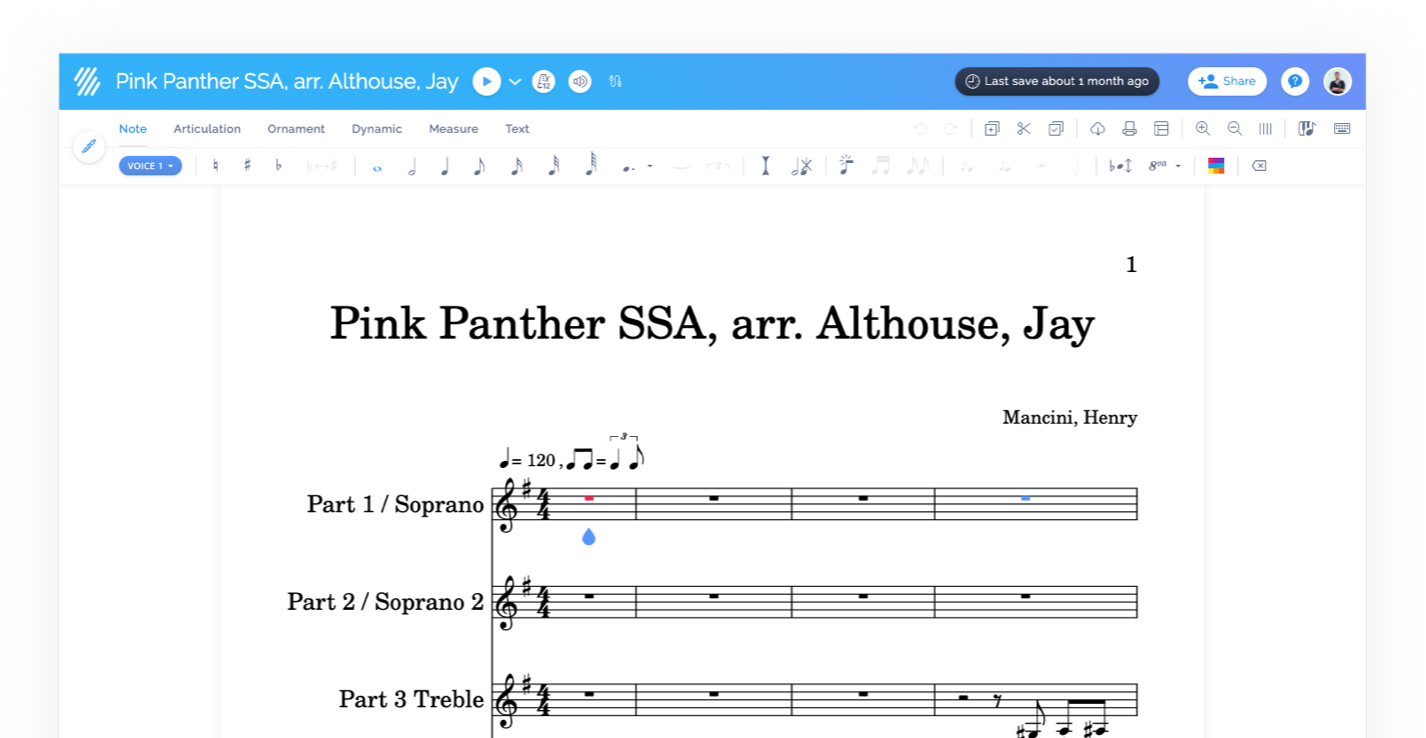Select the whole note duration
This screenshot has width=1426, height=738.
tap(377, 168)
